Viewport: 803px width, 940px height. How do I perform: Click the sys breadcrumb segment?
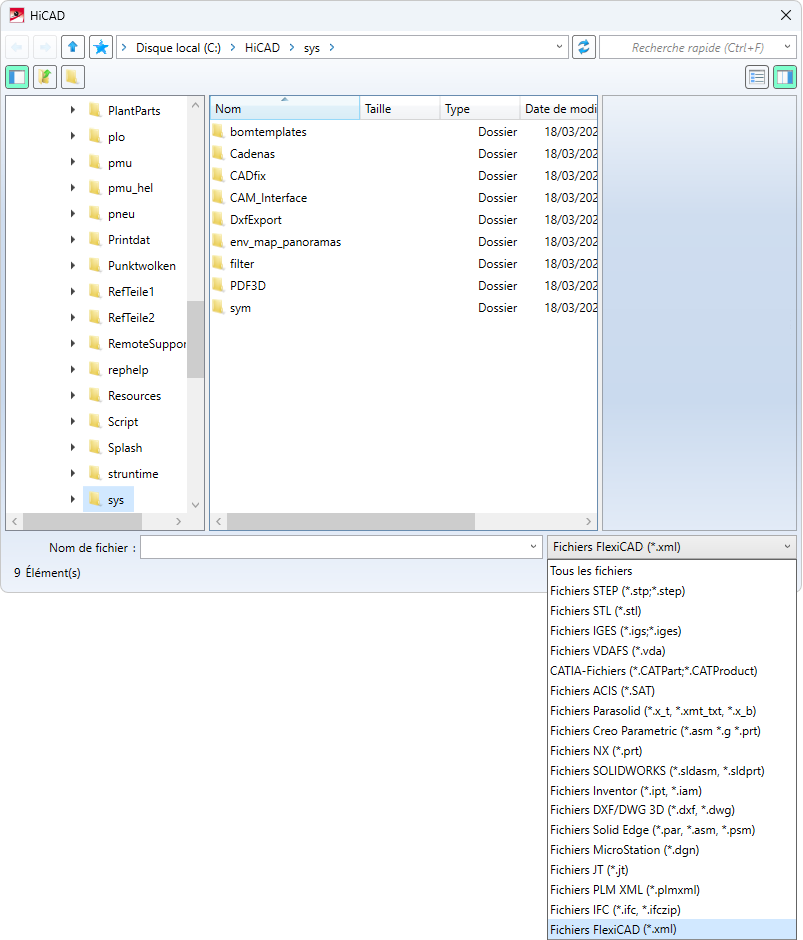[x=311, y=48]
